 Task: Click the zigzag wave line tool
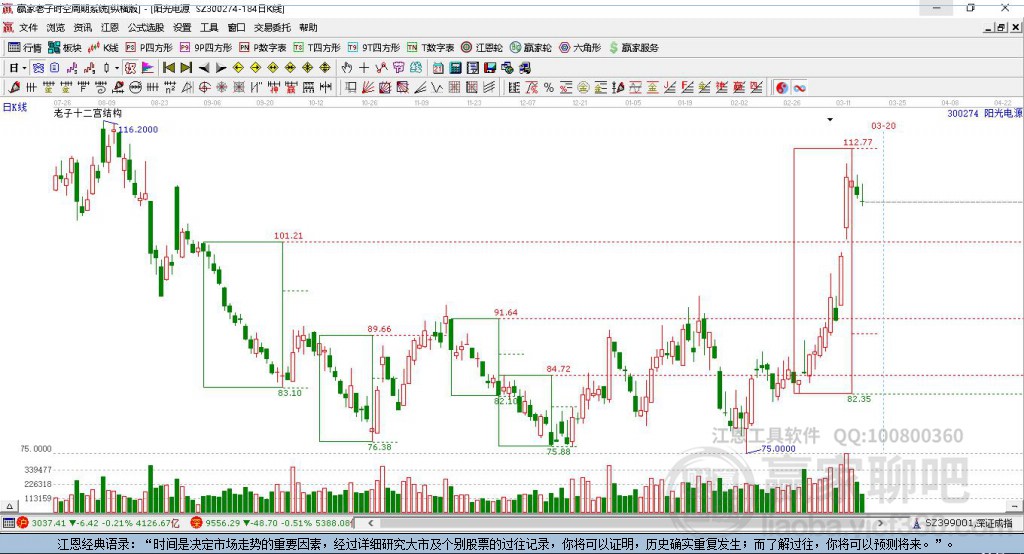[437, 88]
